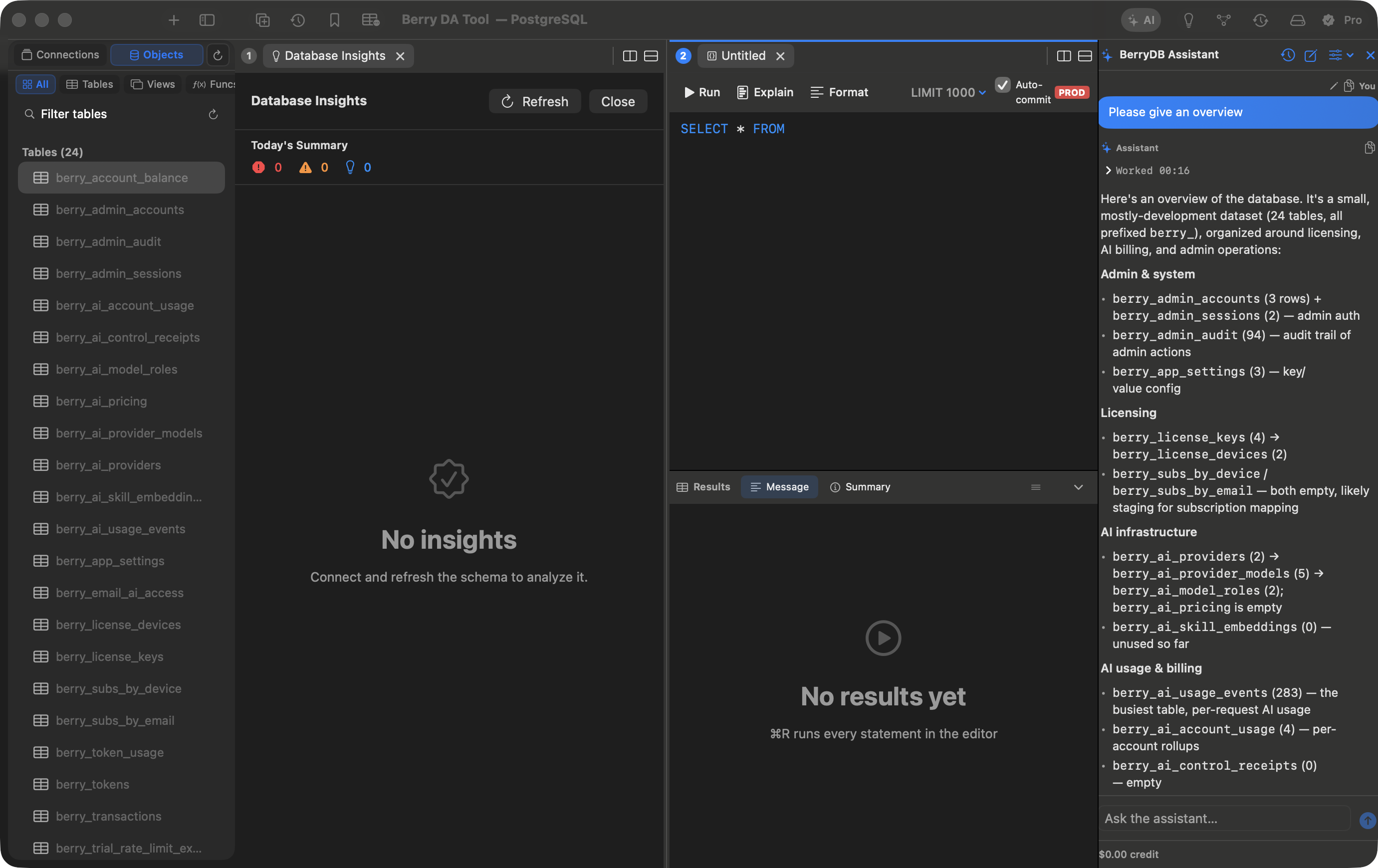1378x868 pixels.
Task: Copy the Assistant response
Action: point(1370,148)
